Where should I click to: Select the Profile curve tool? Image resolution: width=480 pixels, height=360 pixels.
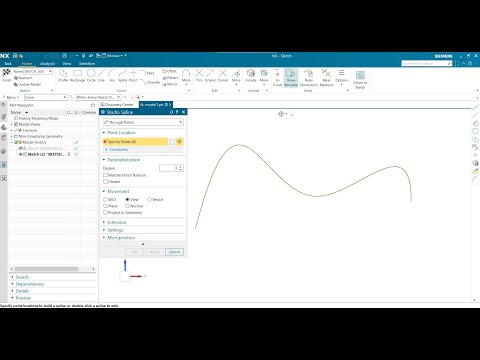point(63,75)
